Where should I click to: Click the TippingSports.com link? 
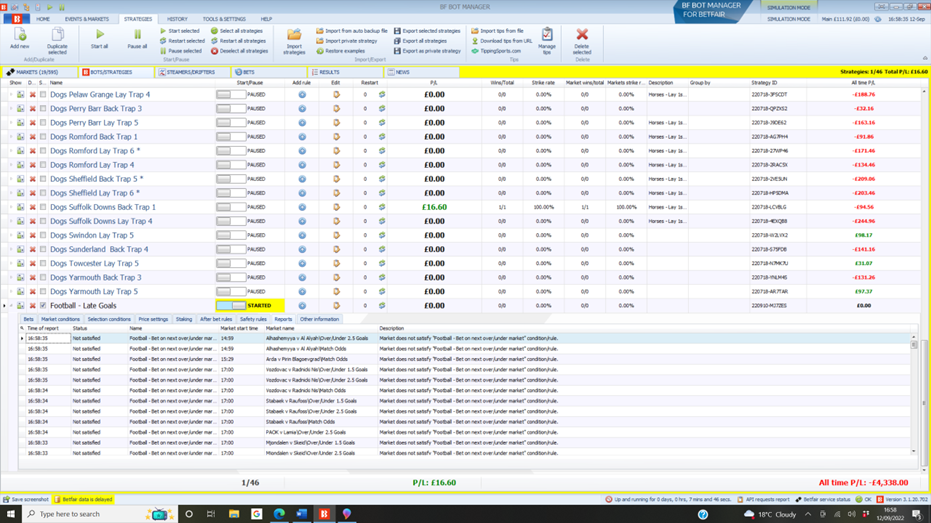pos(496,51)
